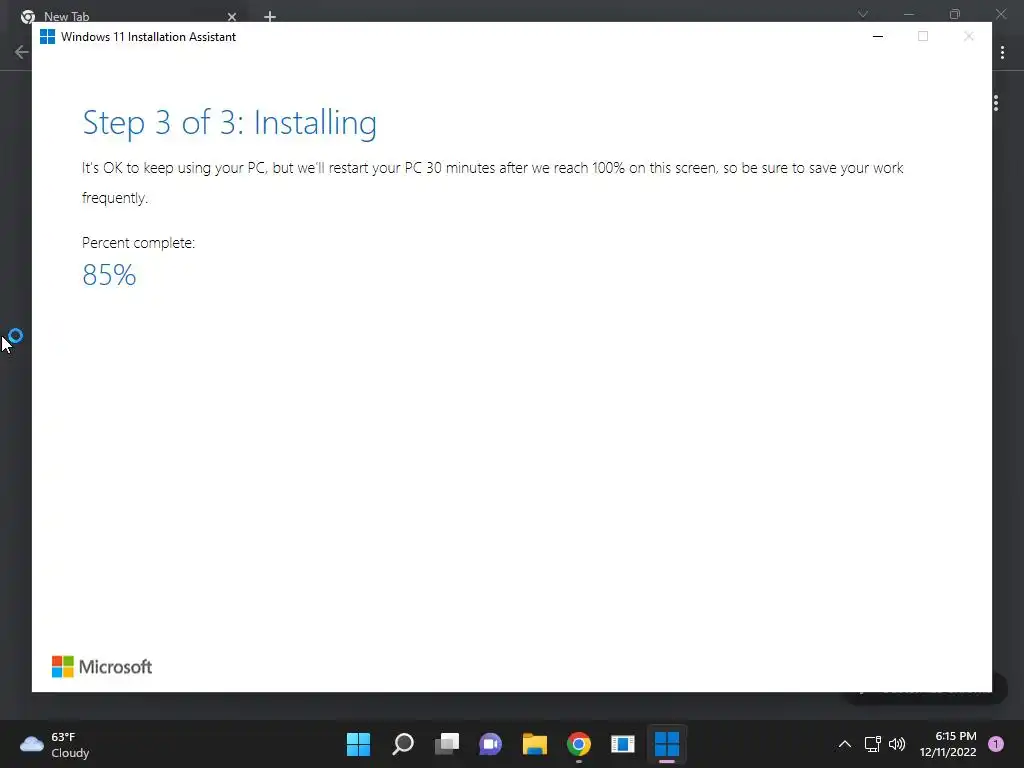Launch the Chat app from taskbar
The height and width of the screenshot is (768, 1024).
pyautogui.click(x=490, y=744)
